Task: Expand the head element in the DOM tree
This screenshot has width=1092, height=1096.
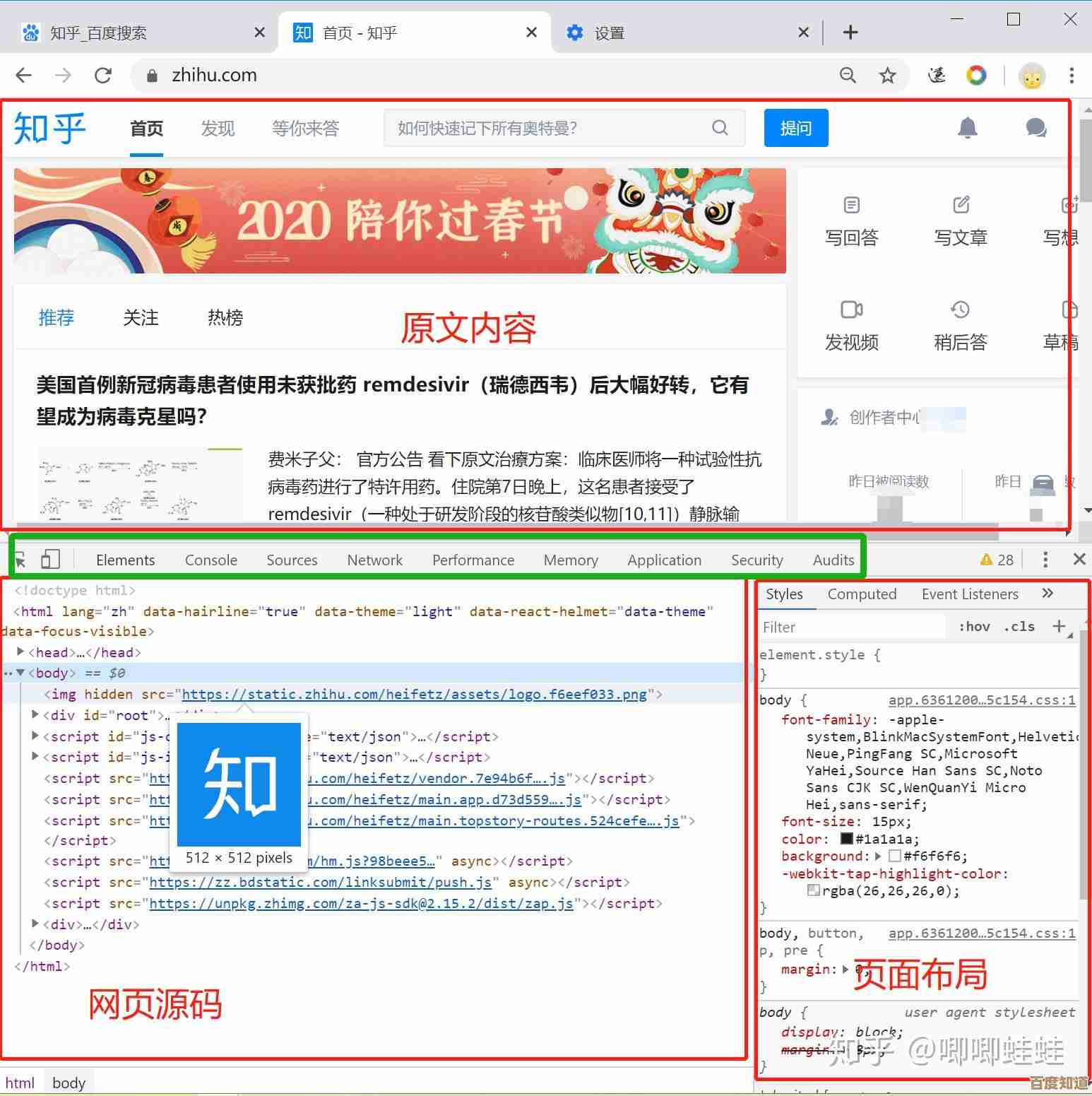Action: click(21, 652)
